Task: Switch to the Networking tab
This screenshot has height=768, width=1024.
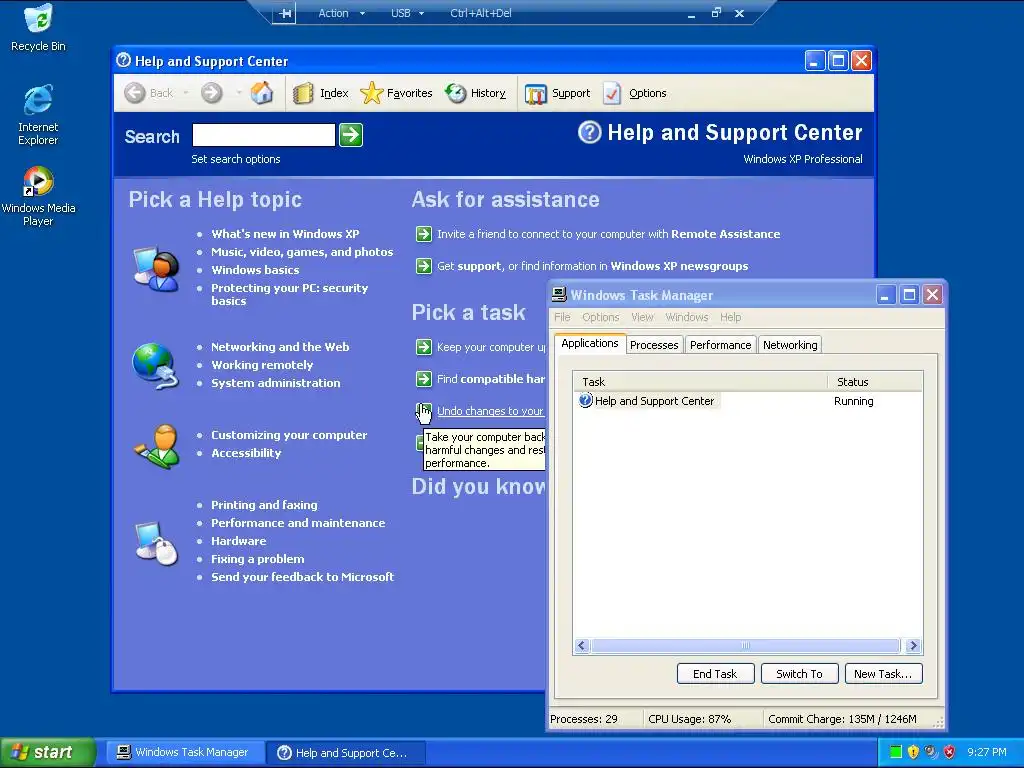Action: point(790,345)
